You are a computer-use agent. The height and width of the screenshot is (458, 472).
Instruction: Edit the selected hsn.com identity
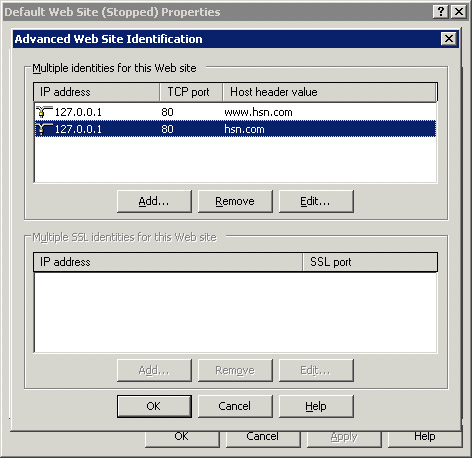tap(316, 201)
